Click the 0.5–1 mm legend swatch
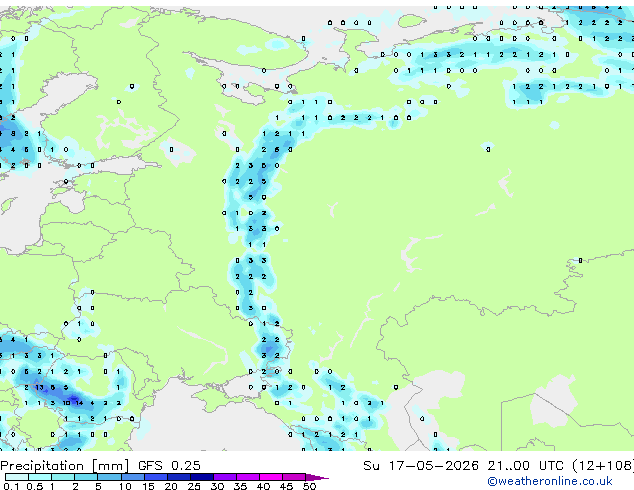The height and width of the screenshot is (490, 634). tap(40, 477)
